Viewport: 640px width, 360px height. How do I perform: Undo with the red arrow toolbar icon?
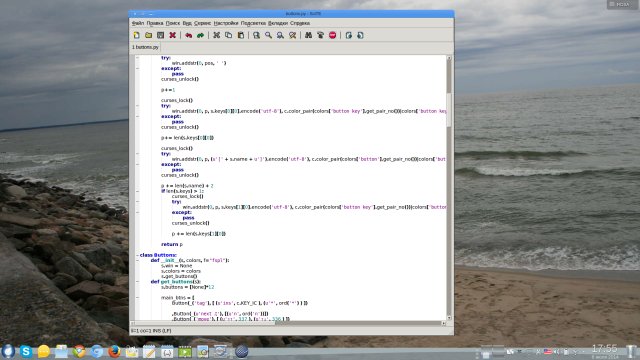pos(188,36)
